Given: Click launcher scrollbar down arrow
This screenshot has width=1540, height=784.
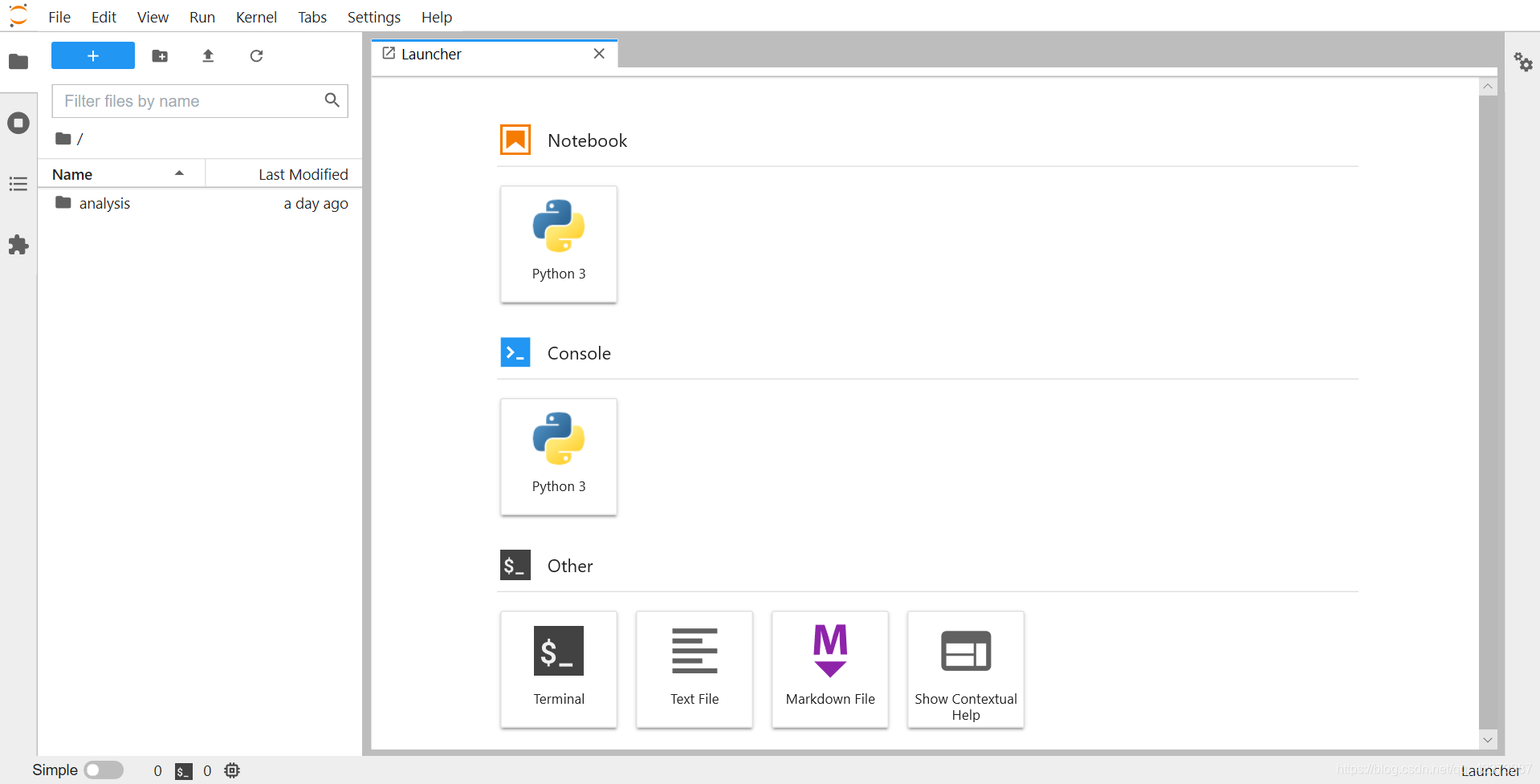Looking at the screenshot, I should [x=1488, y=740].
